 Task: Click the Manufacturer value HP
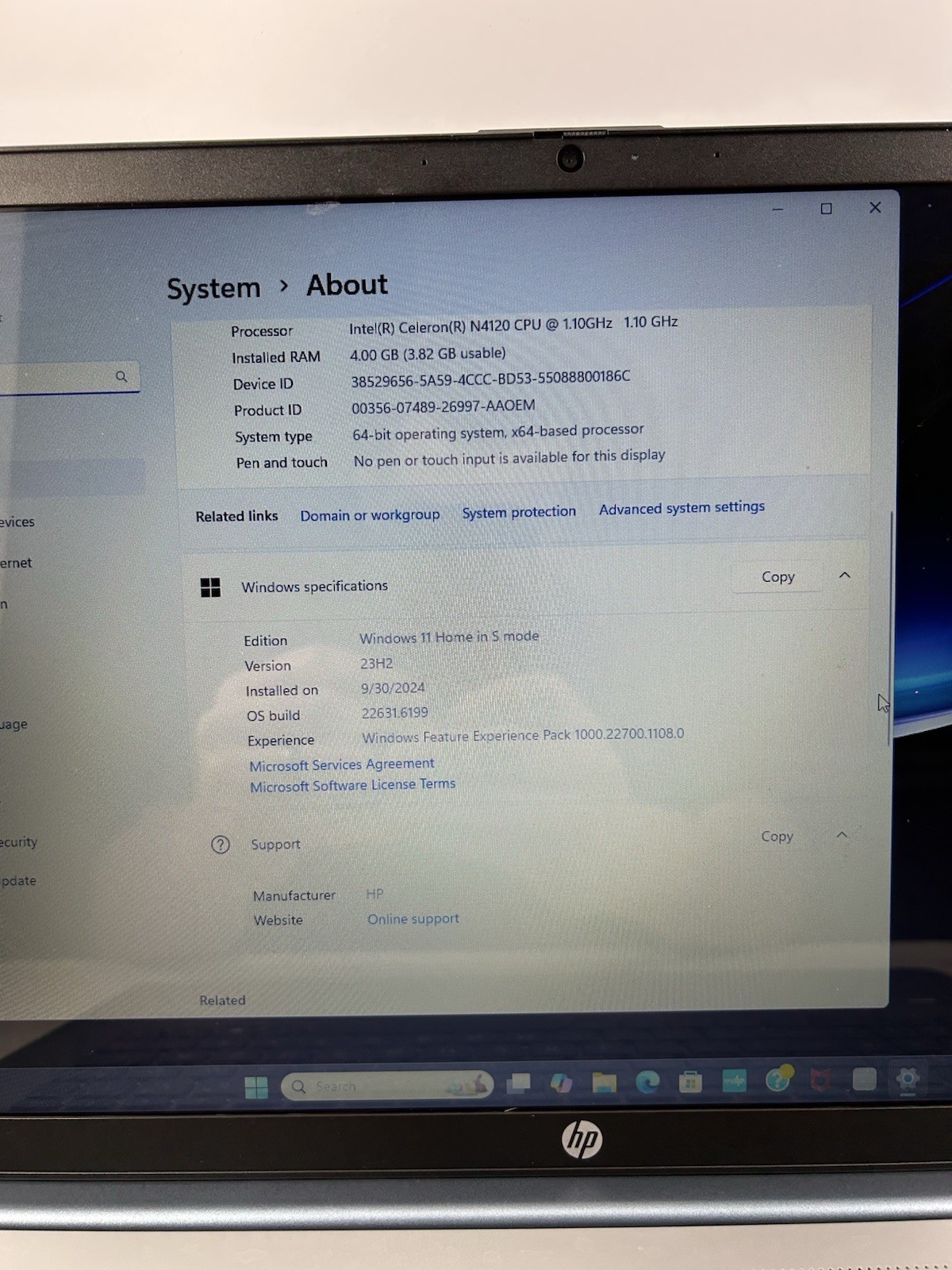pyautogui.click(x=374, y=894)
